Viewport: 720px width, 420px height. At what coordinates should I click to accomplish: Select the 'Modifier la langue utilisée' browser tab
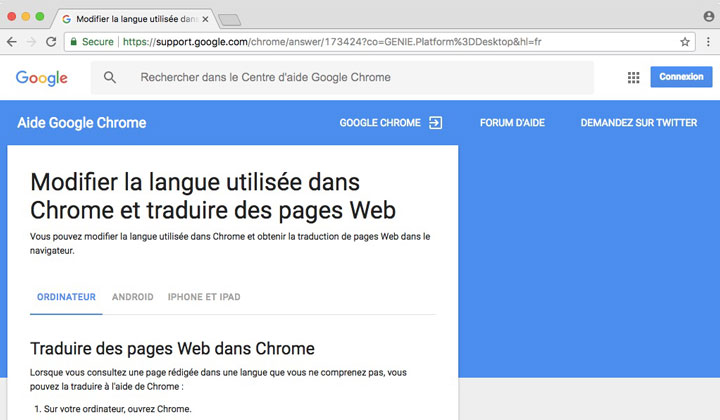click(133, 19)
